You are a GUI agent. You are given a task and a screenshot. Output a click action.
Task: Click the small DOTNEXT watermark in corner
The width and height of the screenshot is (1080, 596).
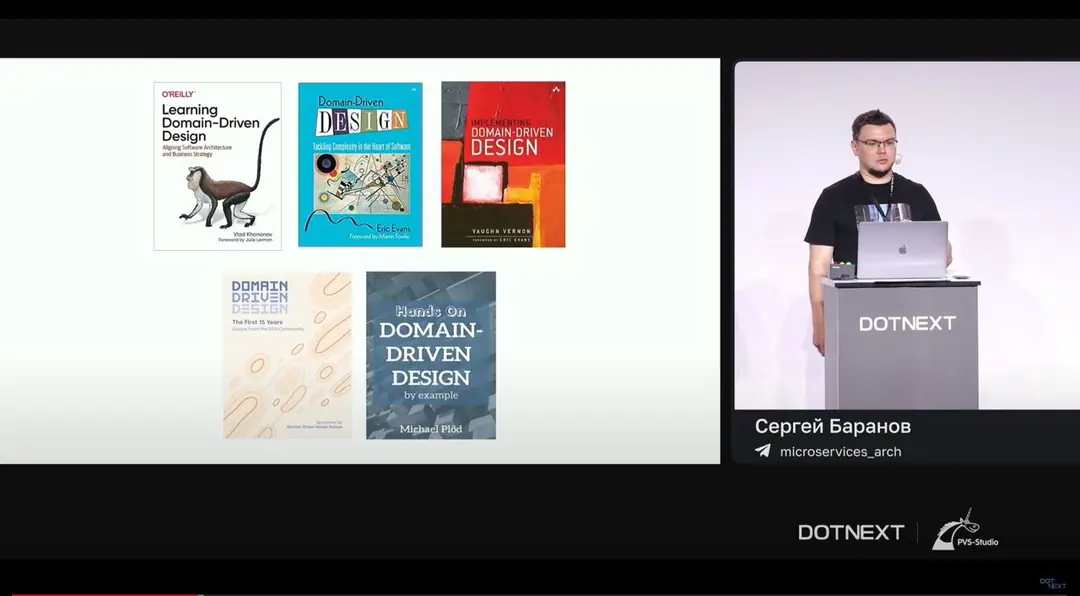tap(1052, 584)
